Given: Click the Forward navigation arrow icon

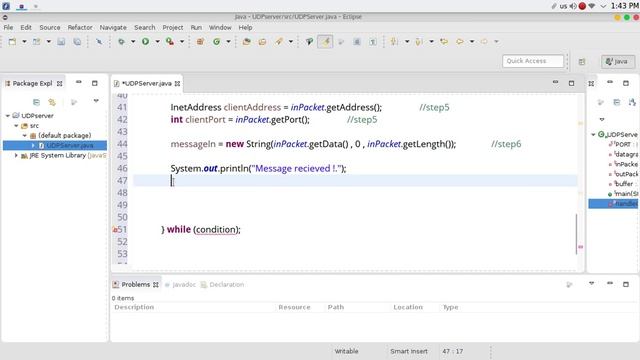Looking at the screenshot, I should click(484, 42).
